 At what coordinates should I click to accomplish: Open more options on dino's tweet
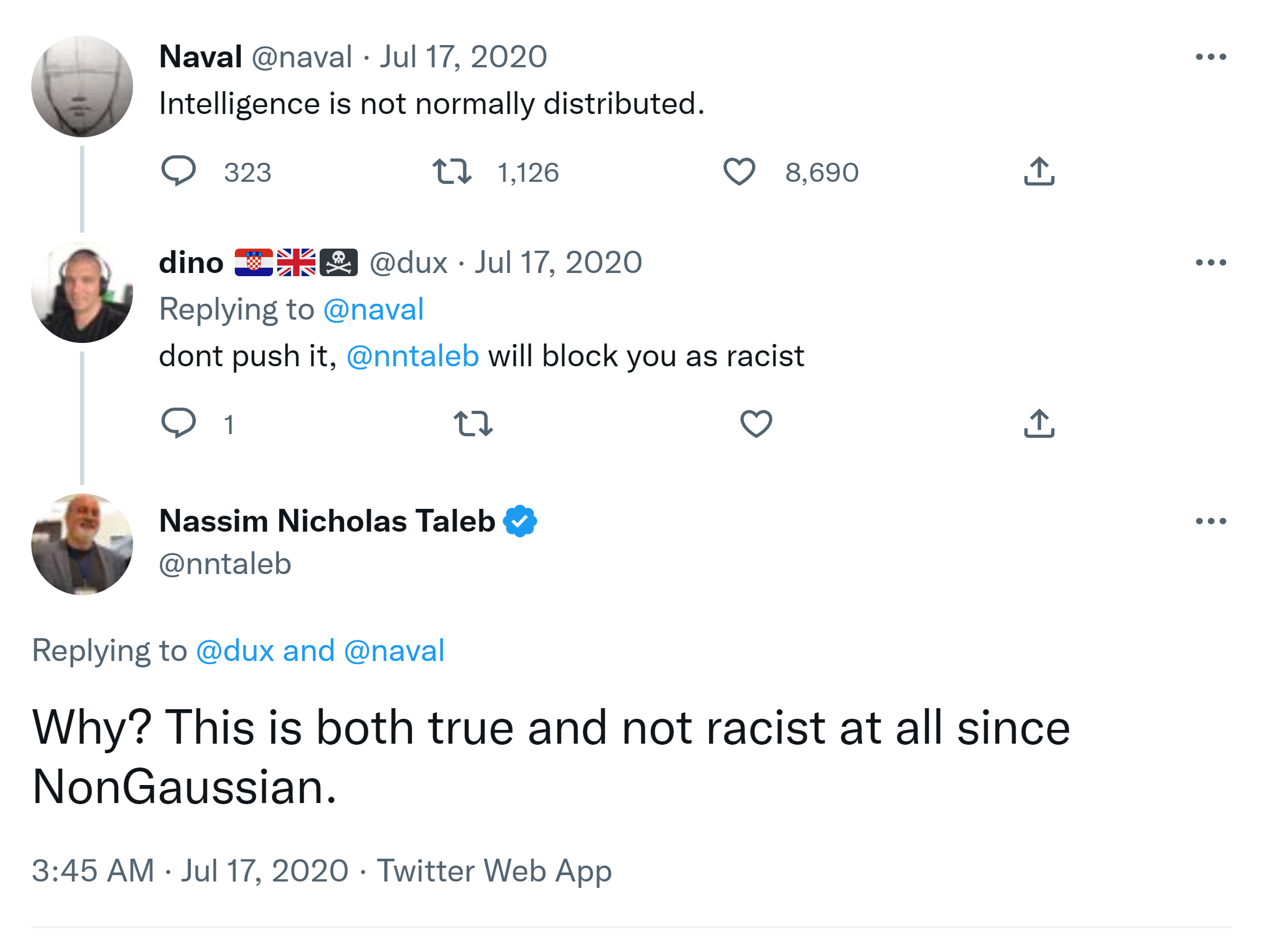pos(1210,263)
